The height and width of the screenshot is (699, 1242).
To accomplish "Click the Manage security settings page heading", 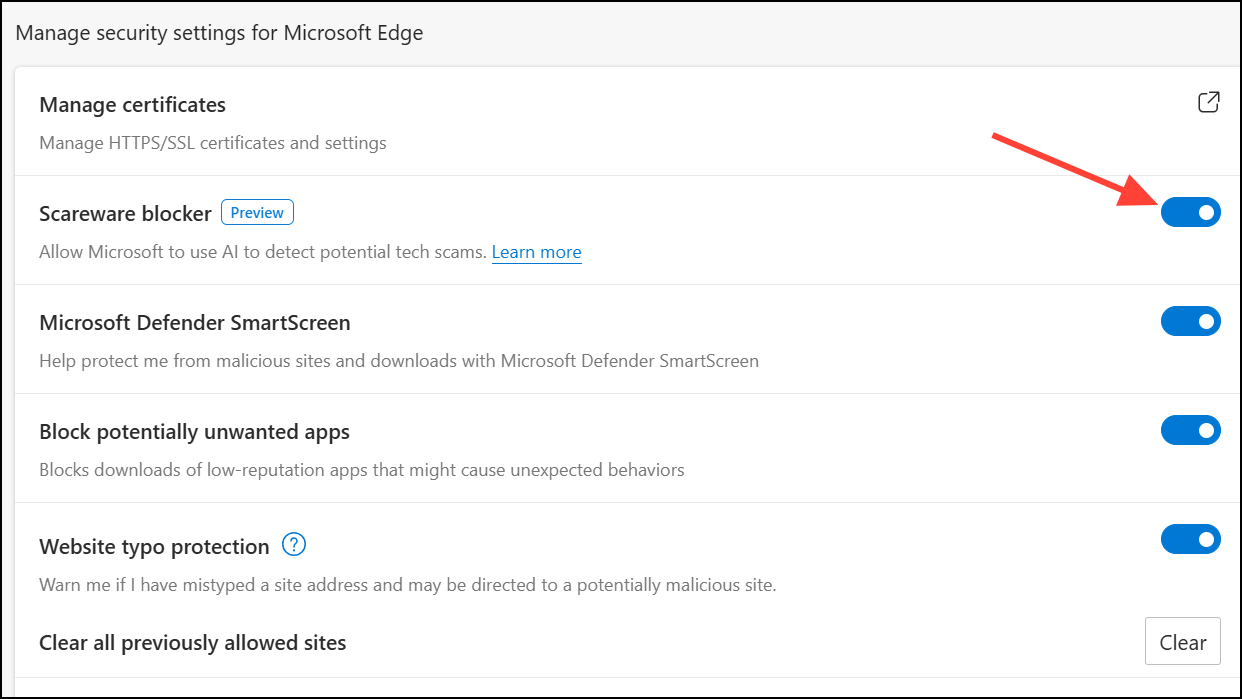I will [x=219, y=33].
